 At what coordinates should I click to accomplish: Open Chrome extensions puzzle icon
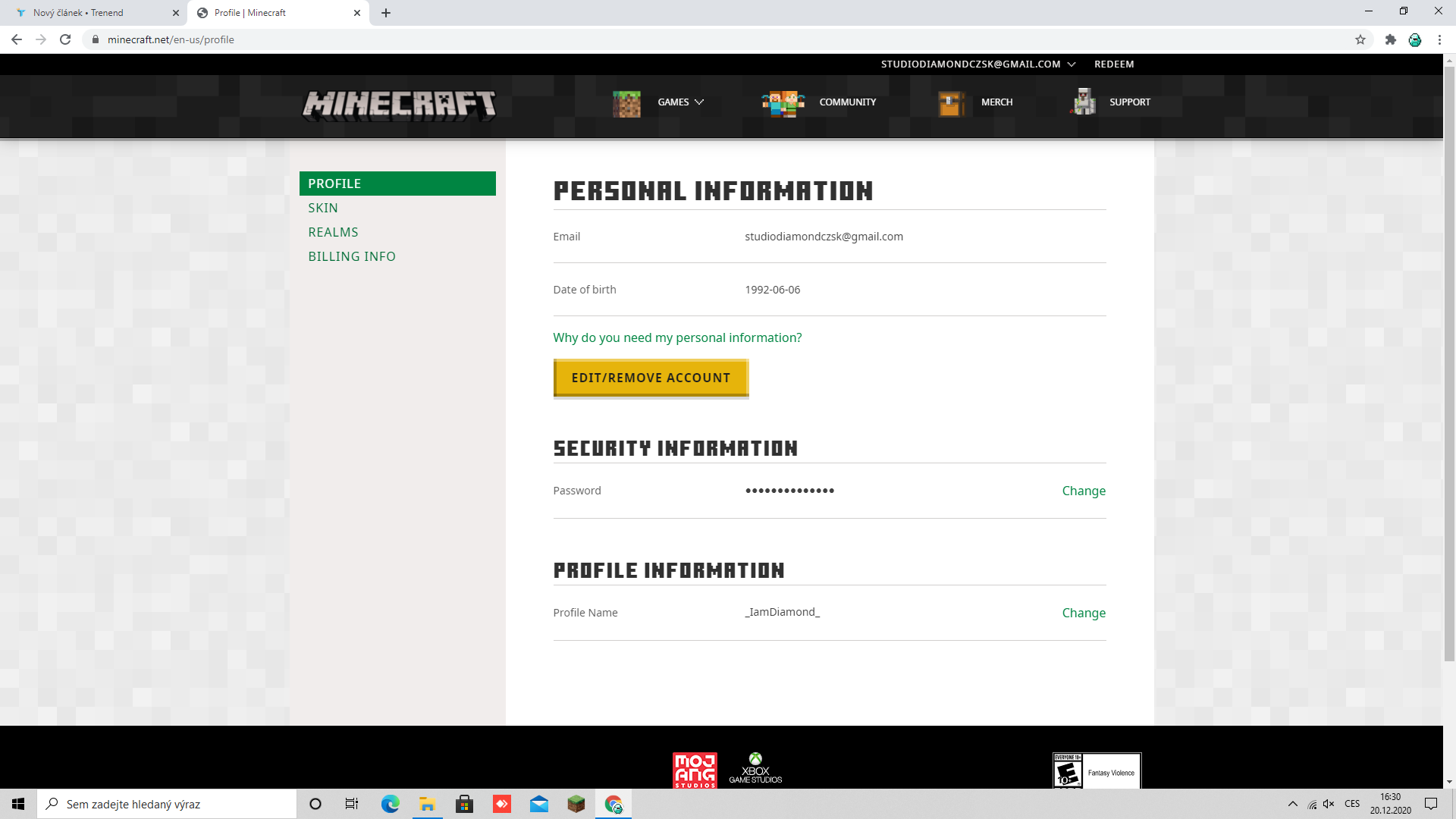pos(1390,39)
